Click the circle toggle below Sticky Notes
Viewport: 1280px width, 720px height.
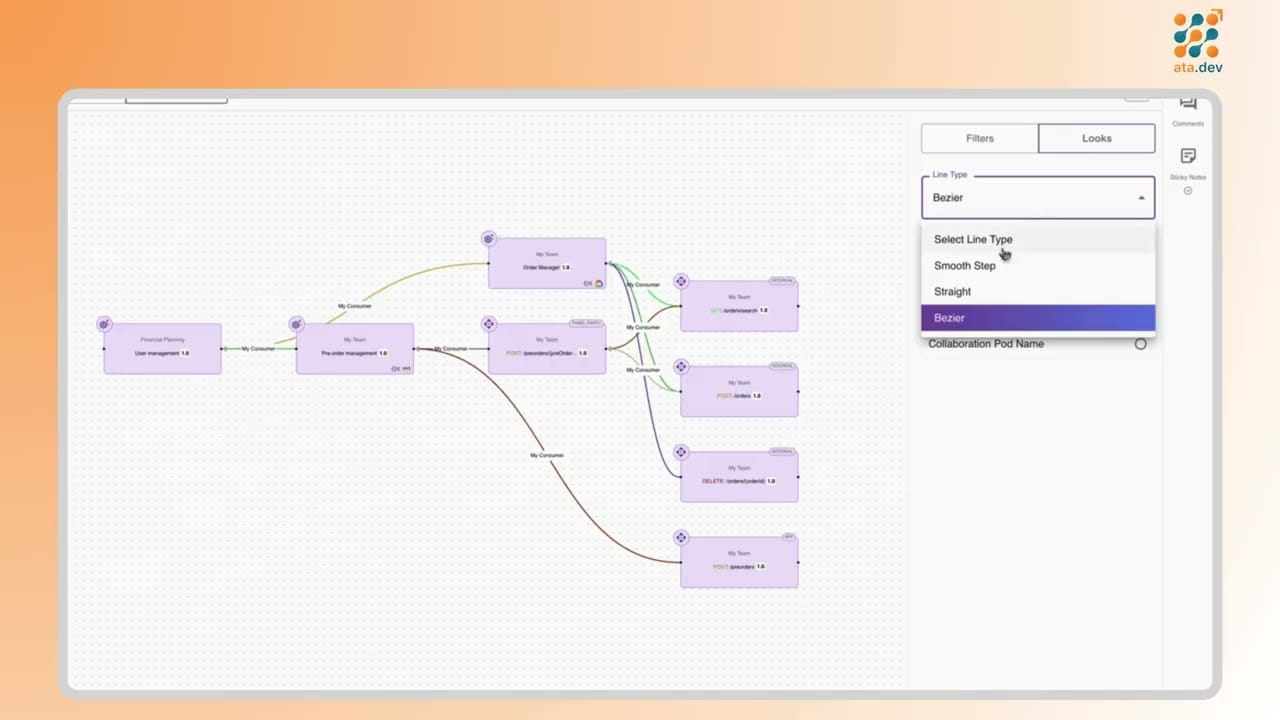pyautogui.click(x=1188, y=190)
